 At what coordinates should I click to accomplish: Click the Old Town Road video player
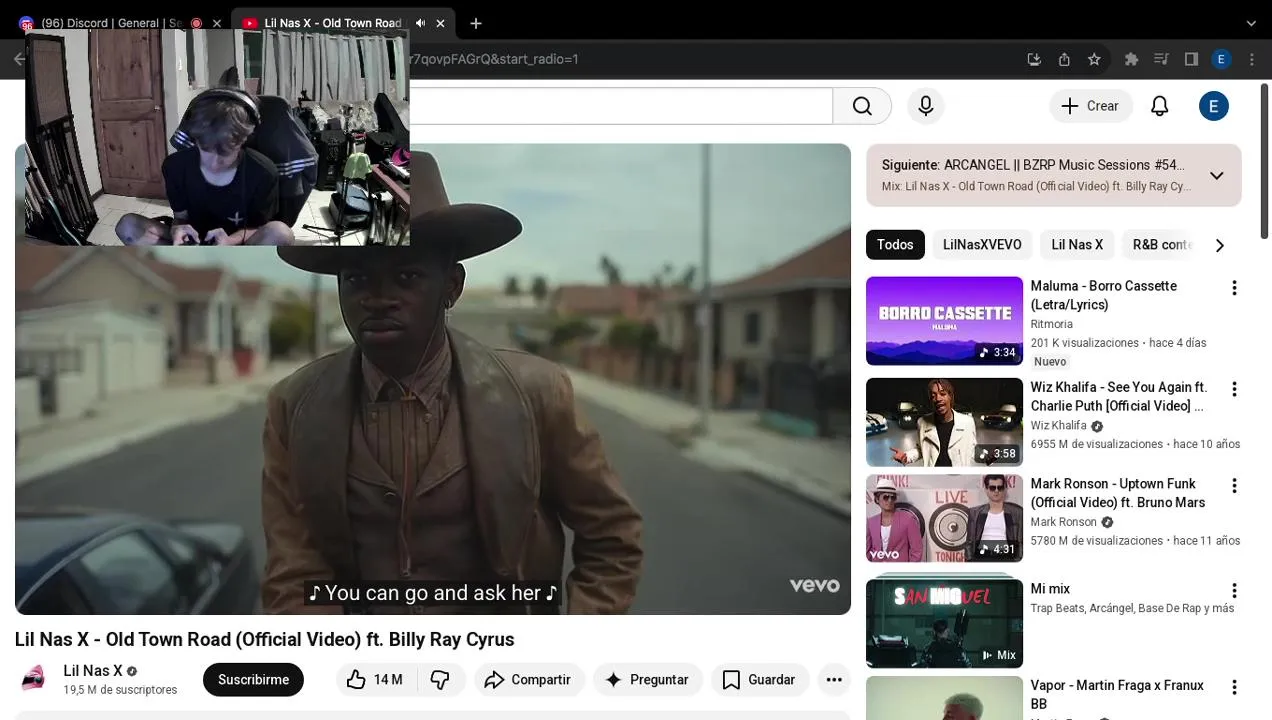tap(433, 379)
